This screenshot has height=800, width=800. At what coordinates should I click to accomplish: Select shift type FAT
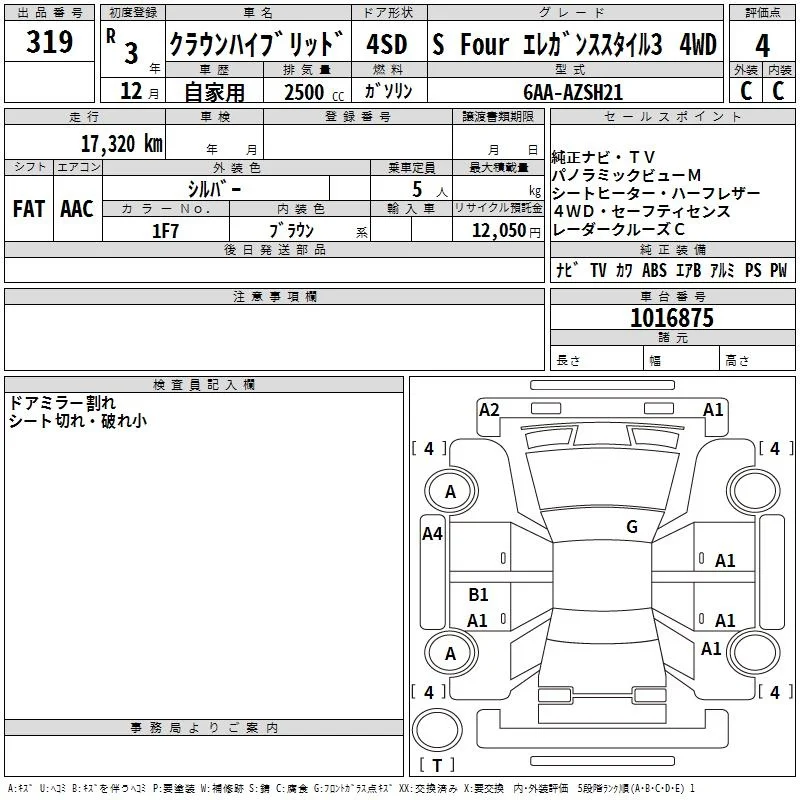pos(29,209)
